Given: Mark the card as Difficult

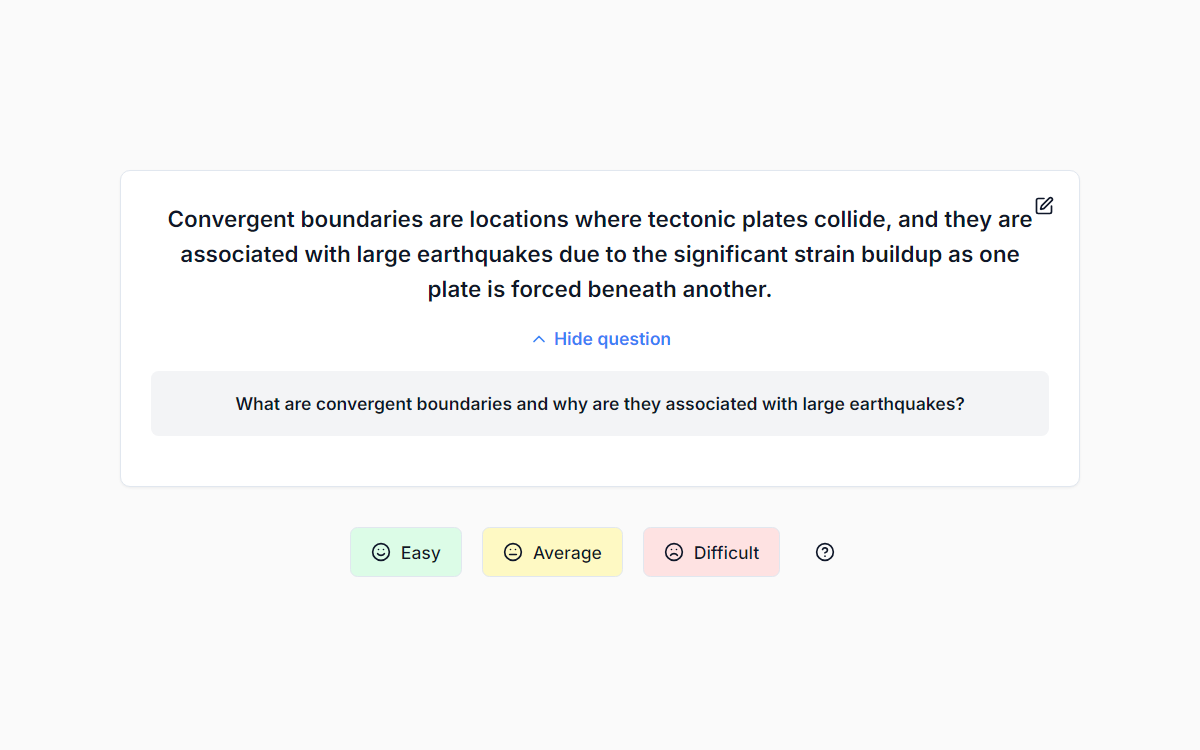Looking at the screenshot, I should point(711,552).
